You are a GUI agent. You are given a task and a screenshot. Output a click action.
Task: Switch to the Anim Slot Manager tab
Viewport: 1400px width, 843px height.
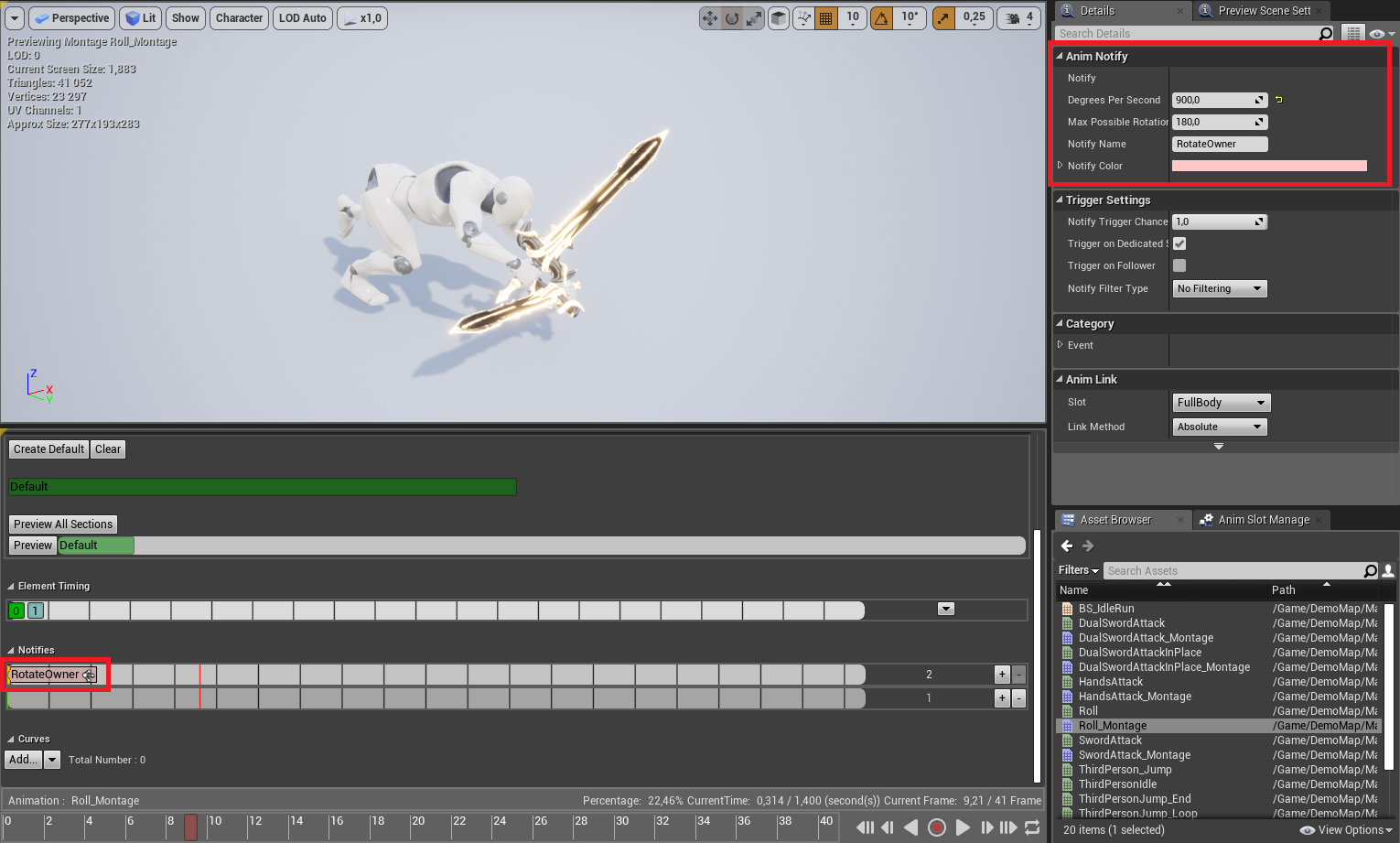1263,520
